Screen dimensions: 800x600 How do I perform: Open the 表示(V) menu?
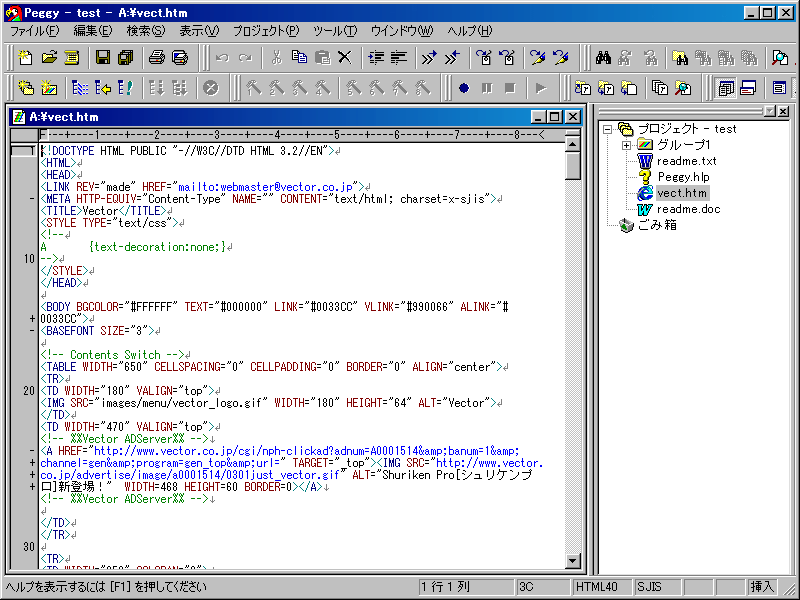[x=199, y=31]
